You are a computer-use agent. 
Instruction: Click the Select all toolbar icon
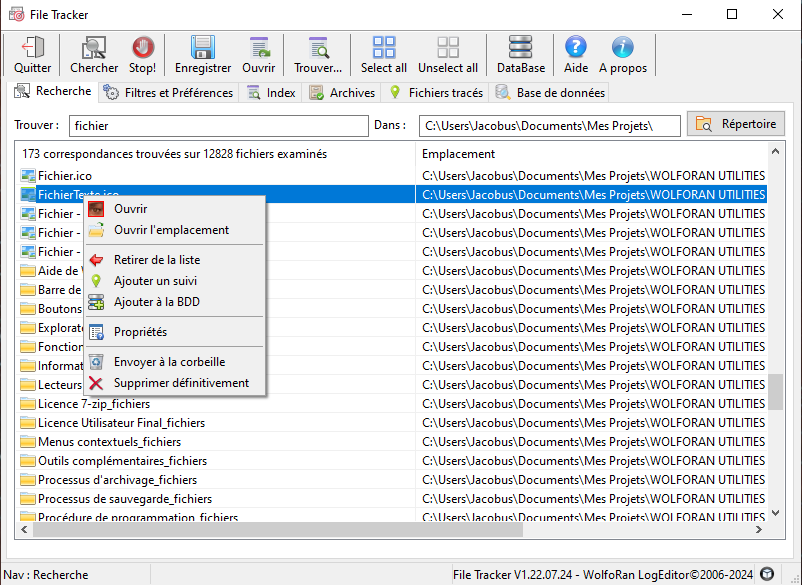(384, 48)
